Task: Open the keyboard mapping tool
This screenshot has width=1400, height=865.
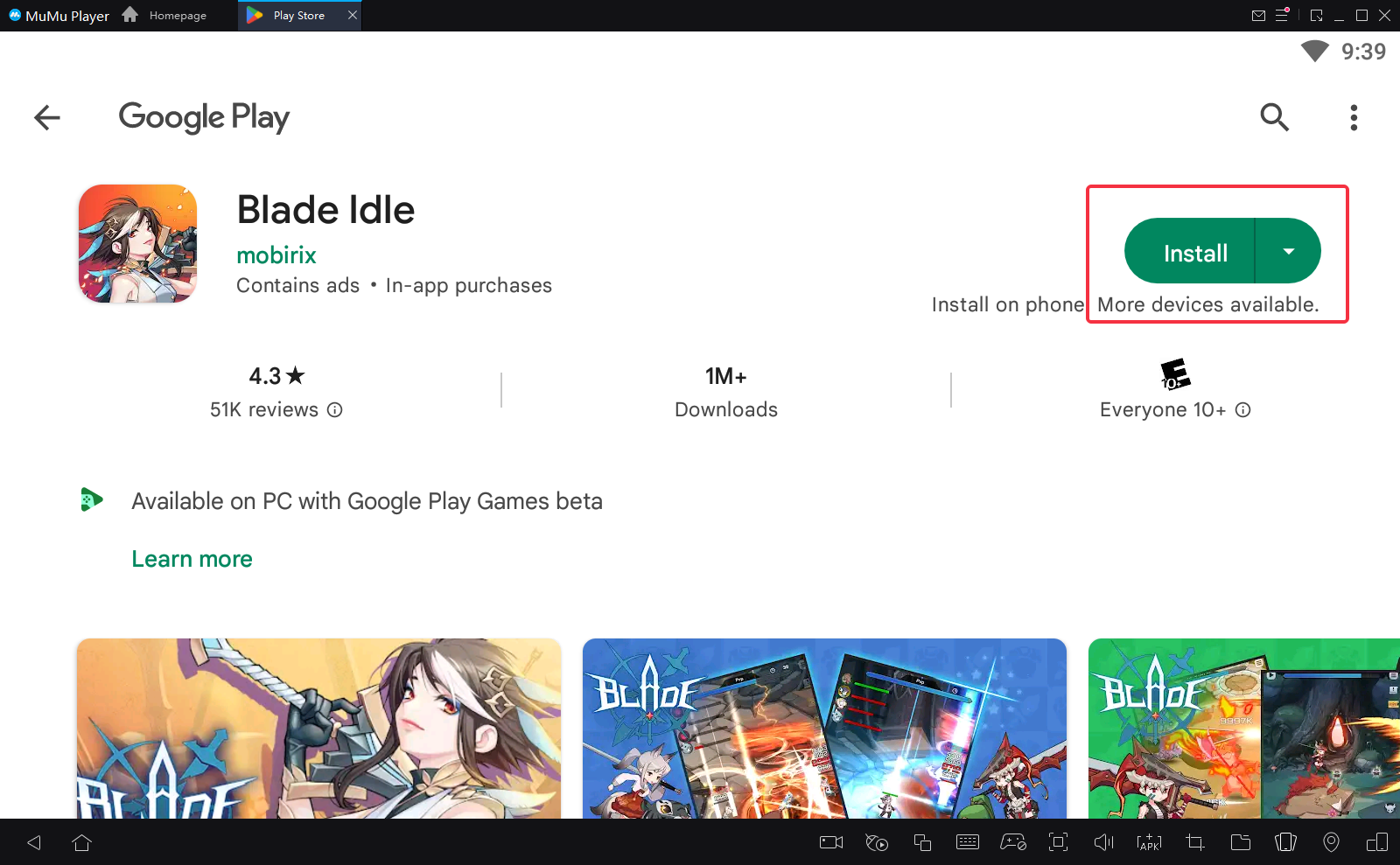Action: pyautogui.click(x=968, y=842)
